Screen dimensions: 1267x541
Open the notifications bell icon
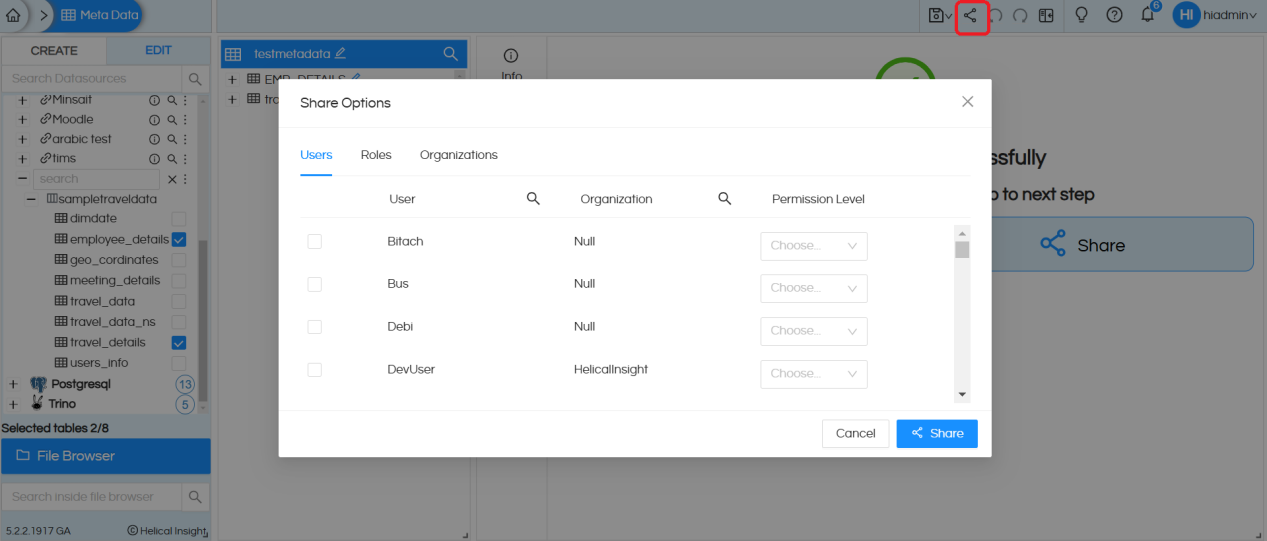click(x=1148, y=15)
